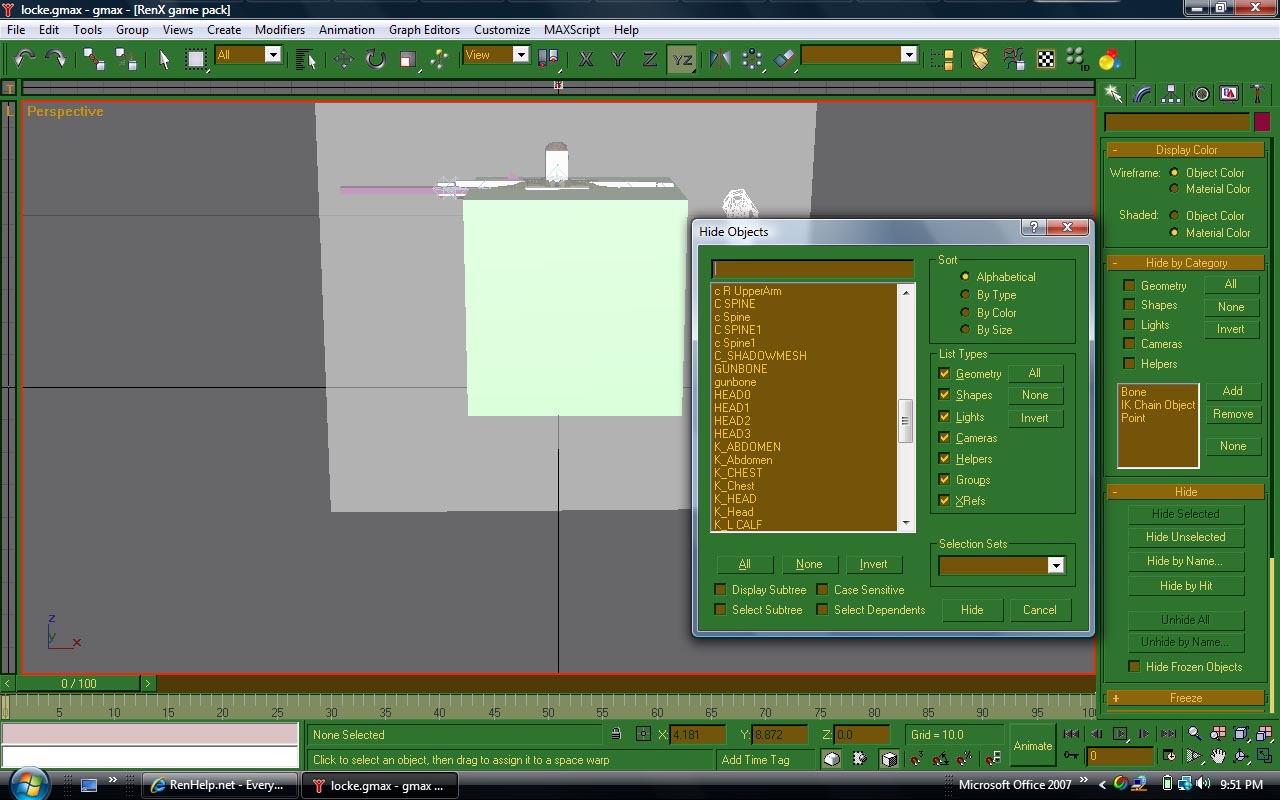Image resolution: width=1280 pixels, height=800 pixels.
Task: Click the Mirror Selected Objects icon
Action: [720, 59]
